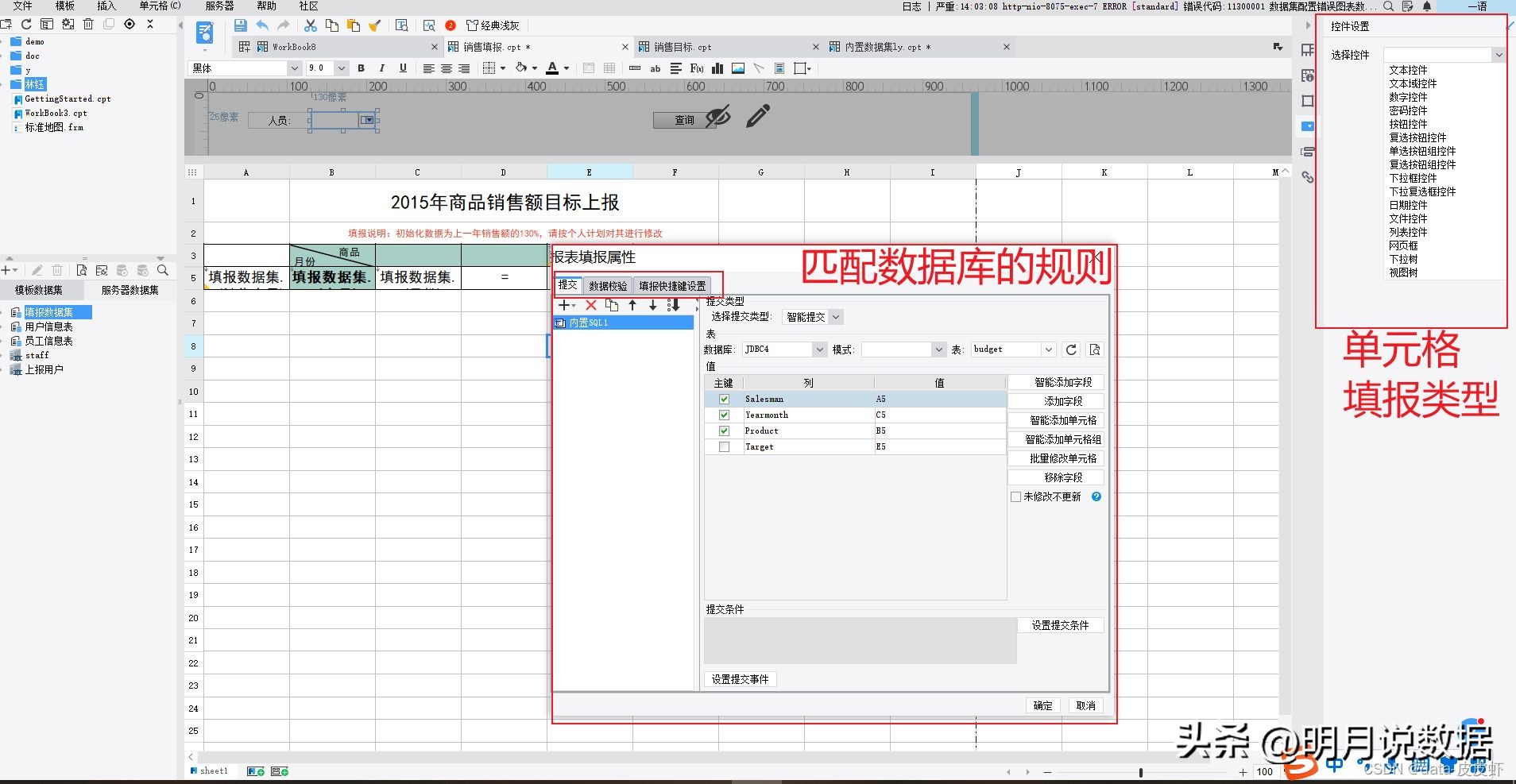Click 确定 button in dialog
The image size is (1516, 784).
pyautogui.click(x=1042, y=705)
